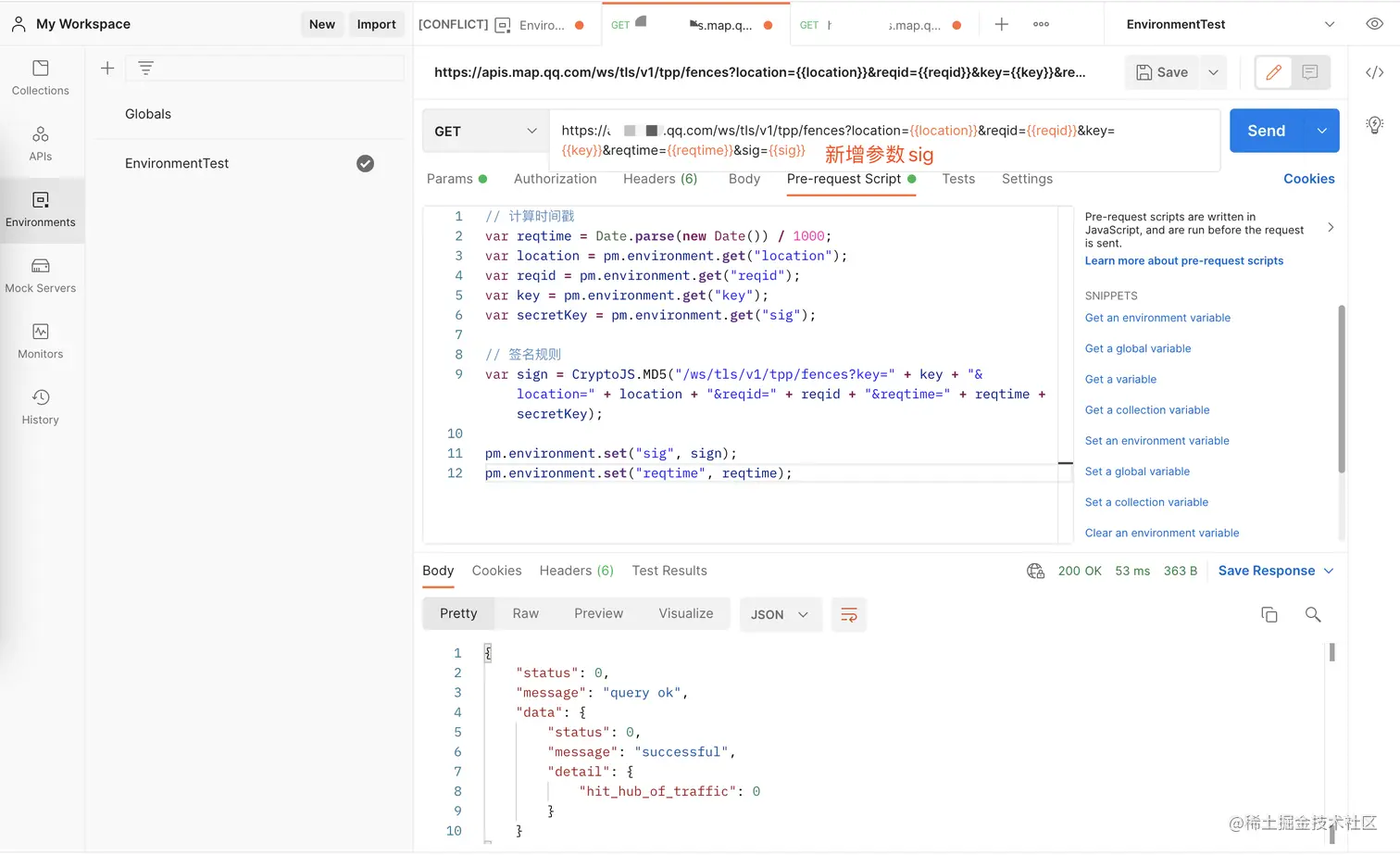This screenshot has width=1400, height=855.
Task: Open the GET method dropdown
Action: pos(485,132)
